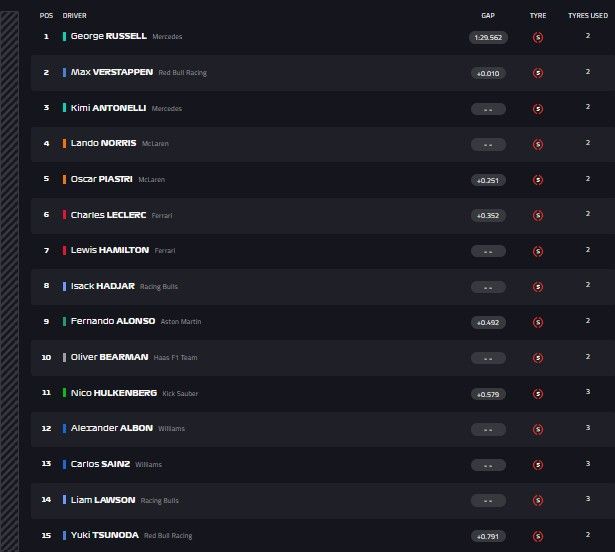Select the Kimi Antonelli driver name
This screenshot has height=552, width=615.
click(96, 108)
